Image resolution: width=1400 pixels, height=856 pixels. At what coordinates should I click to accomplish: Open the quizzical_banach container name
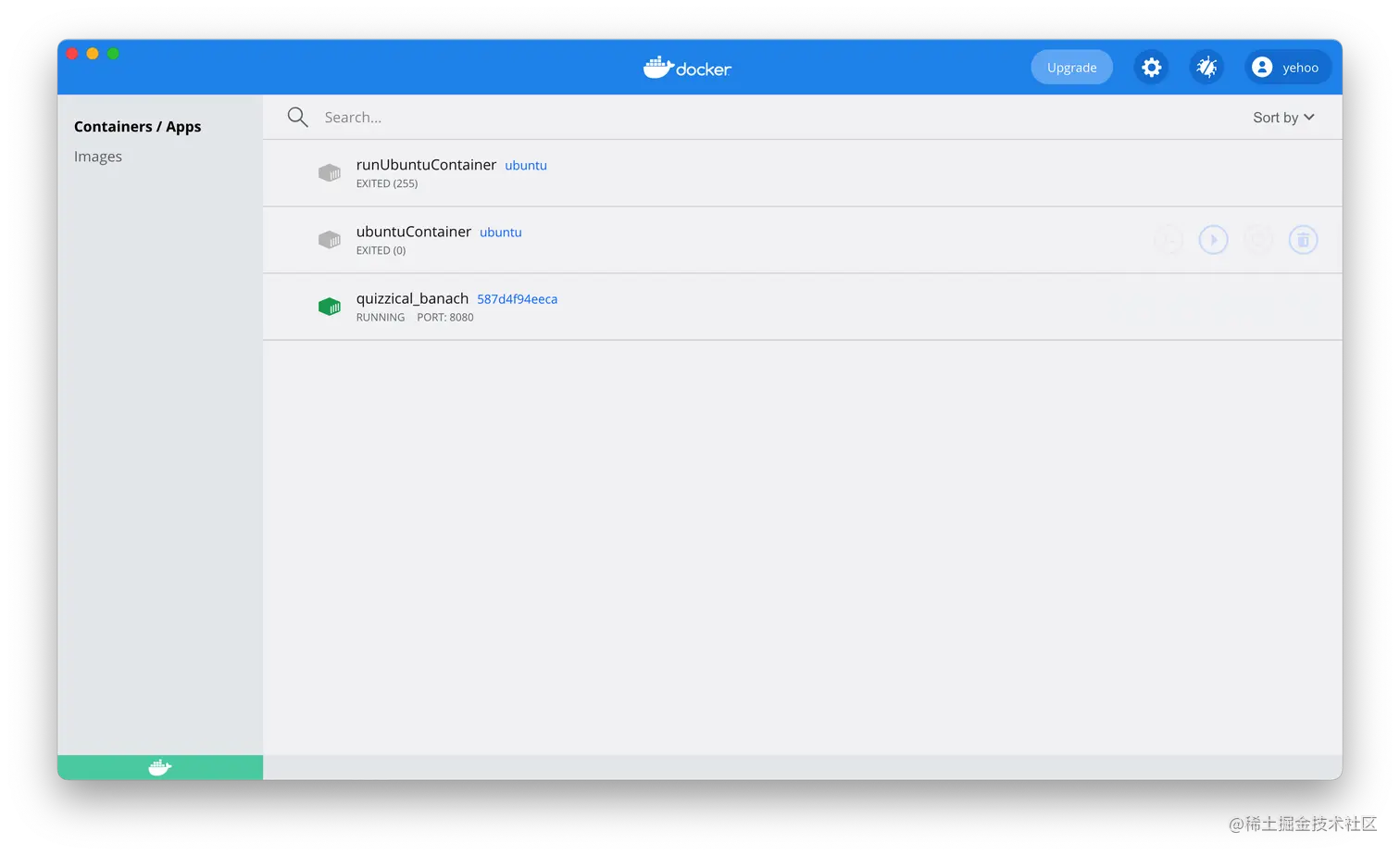412,298
